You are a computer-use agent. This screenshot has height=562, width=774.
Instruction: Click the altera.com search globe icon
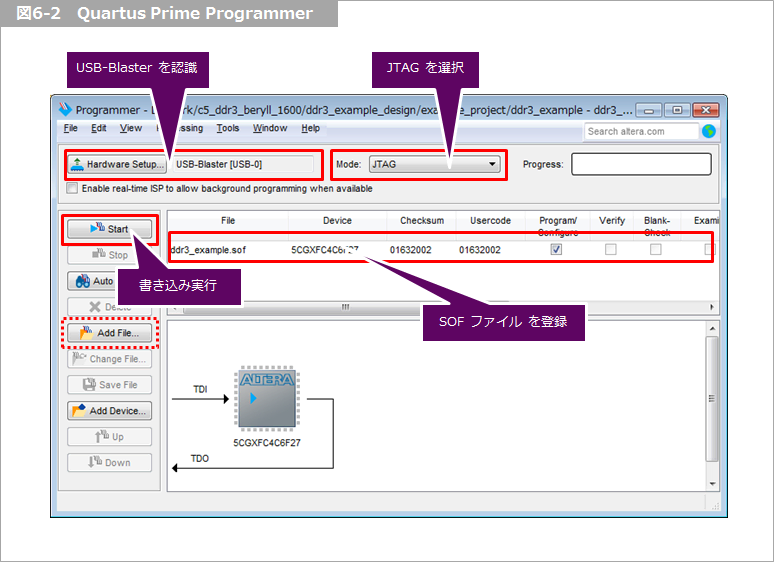(709, 131)
